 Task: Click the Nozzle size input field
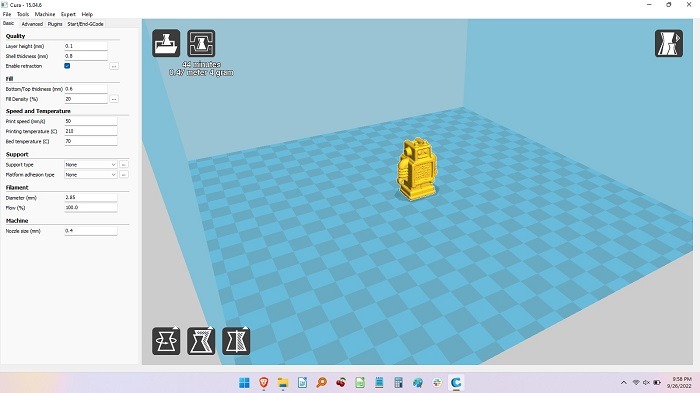[x=91, y=231]
